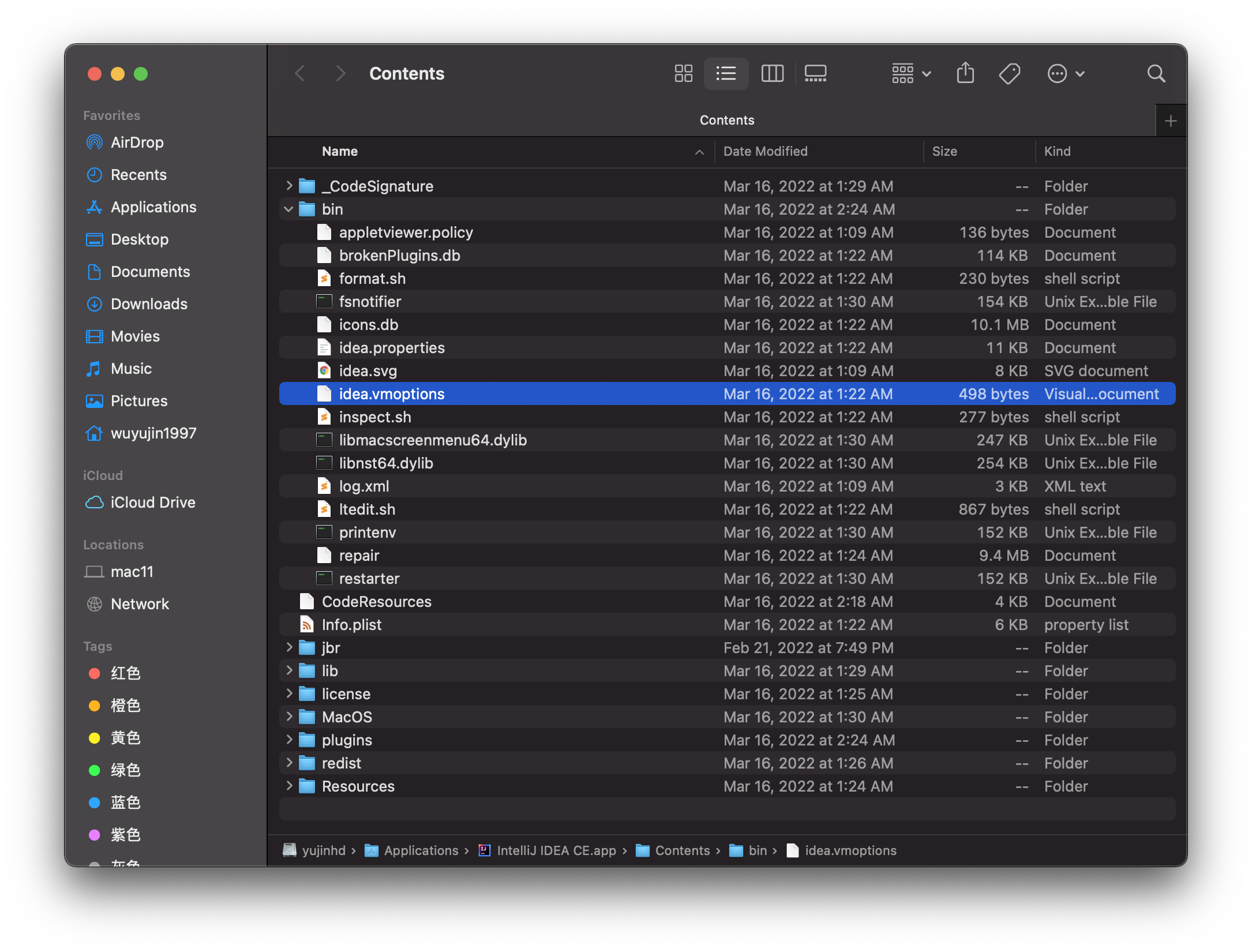Click the Edit Tags icon
Screen dimensions: 1252x952
(1010, 74)
